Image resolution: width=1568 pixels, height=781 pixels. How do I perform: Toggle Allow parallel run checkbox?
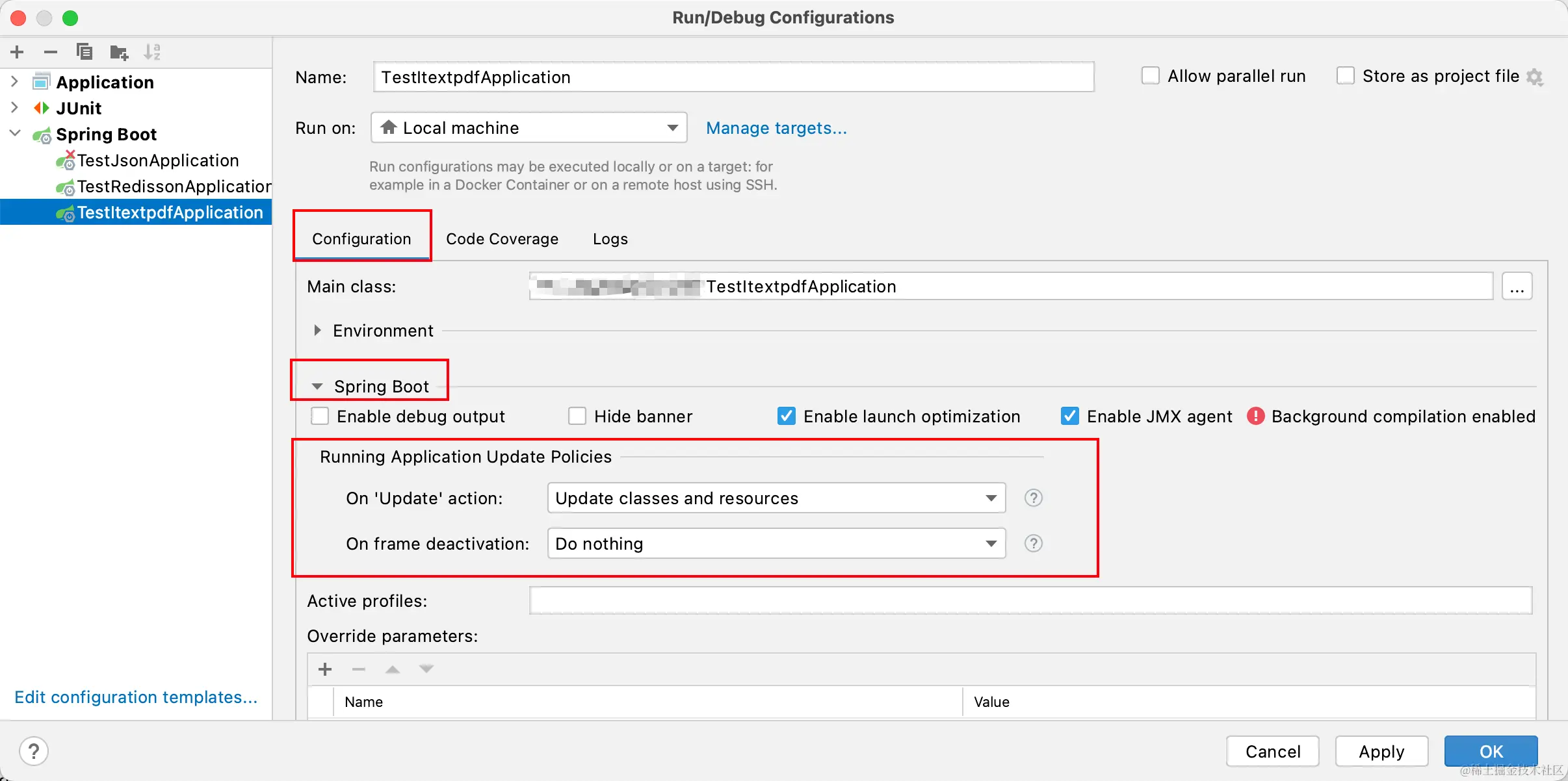click(1150, 76)
